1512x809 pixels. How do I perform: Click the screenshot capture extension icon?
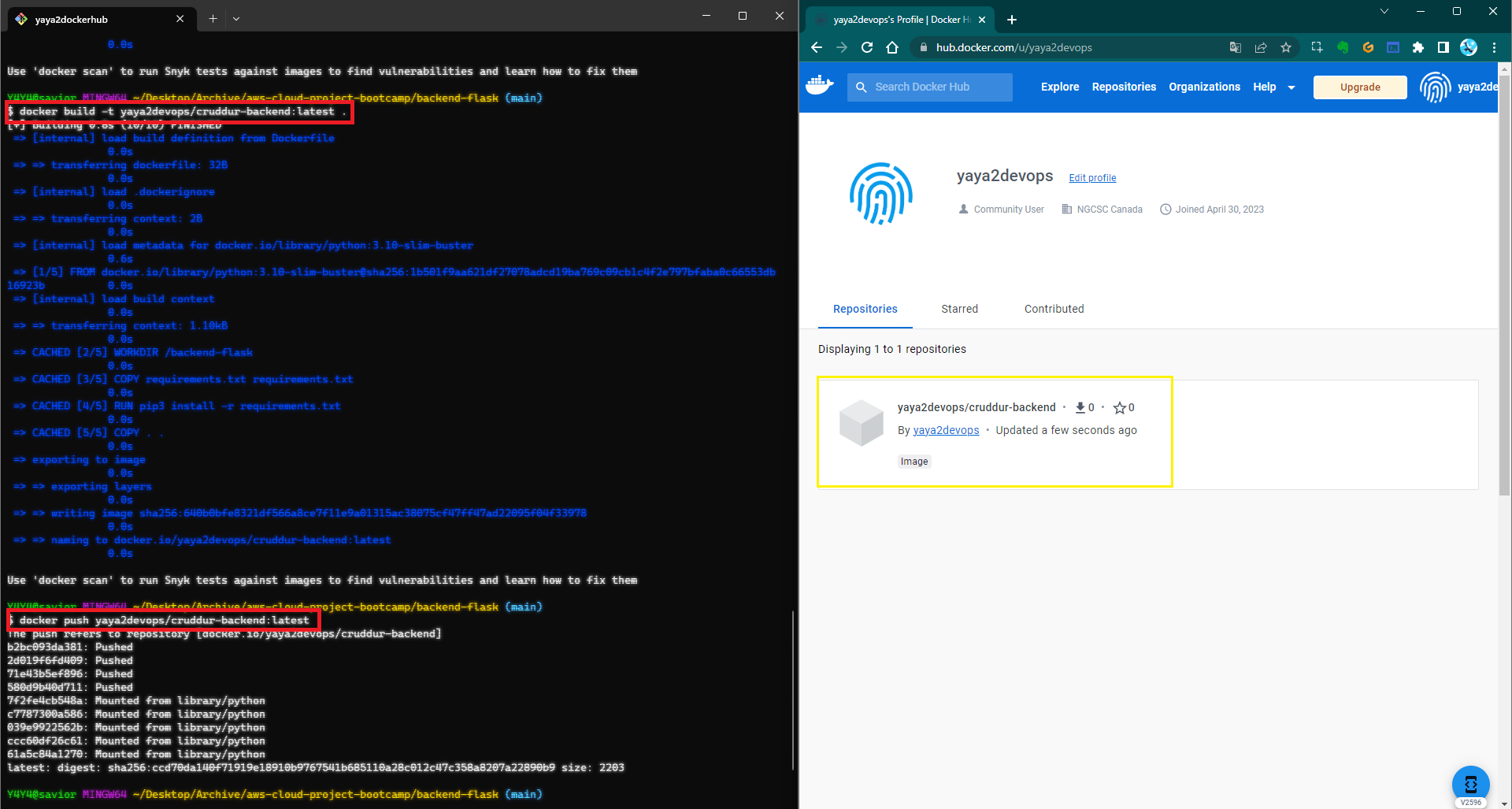(1317, 47)
